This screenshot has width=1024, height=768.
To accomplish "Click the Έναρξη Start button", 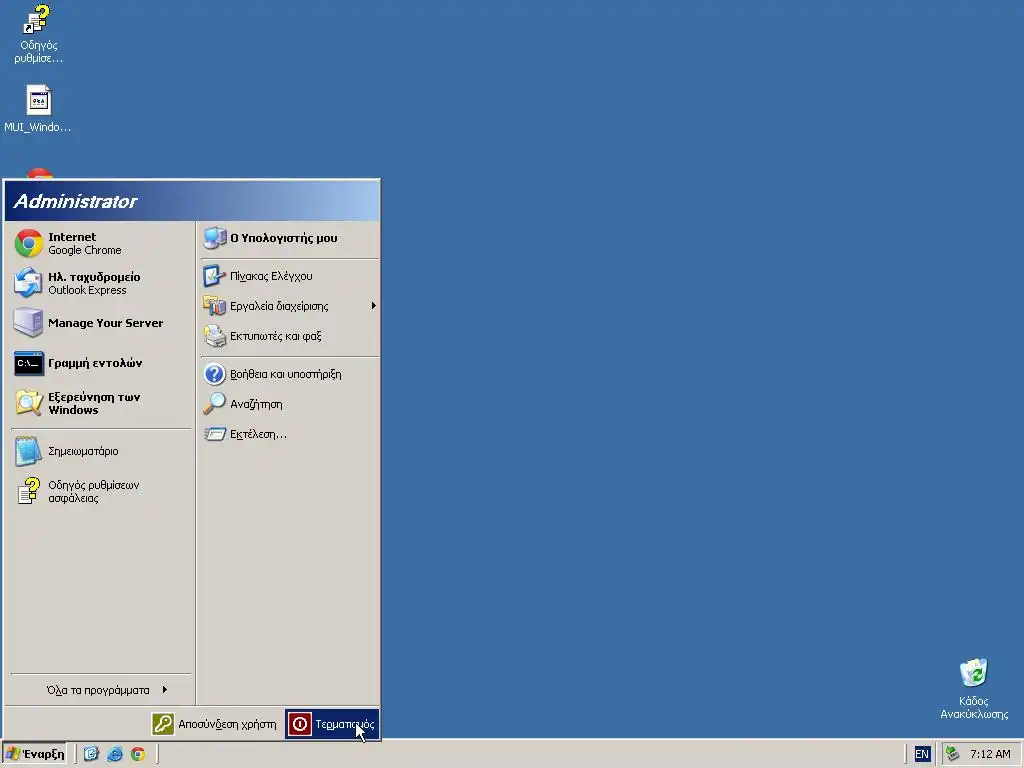I will 35,754.
